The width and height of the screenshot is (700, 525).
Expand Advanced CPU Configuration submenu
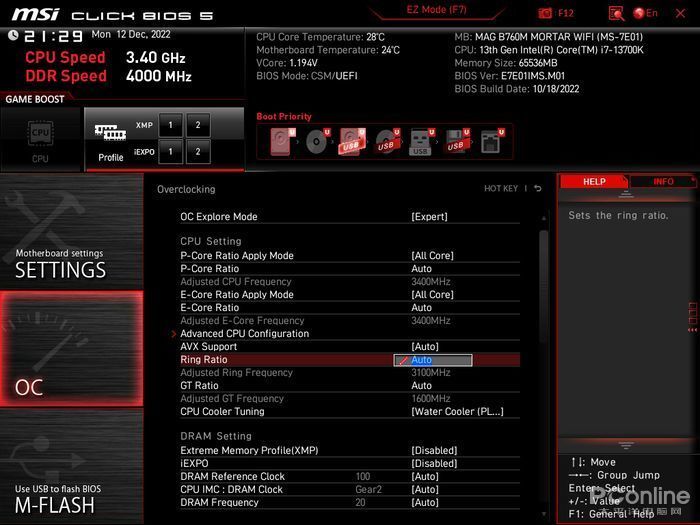pos(244,333)
